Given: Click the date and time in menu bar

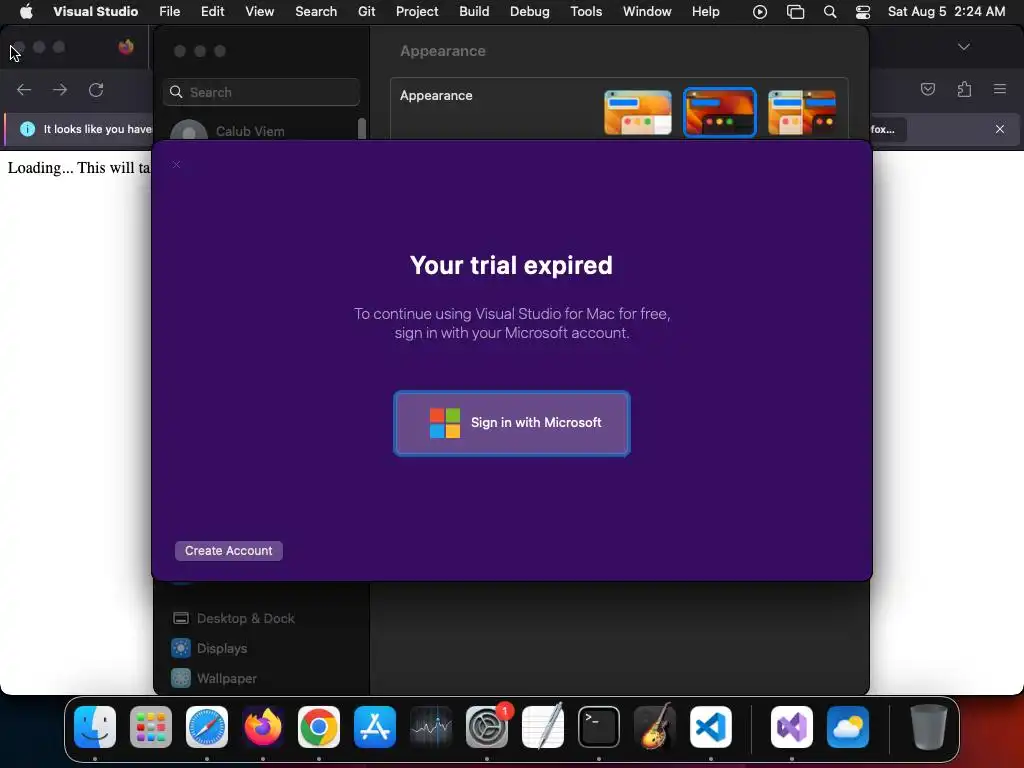Looking at the screenshot, I should point(946,11).
